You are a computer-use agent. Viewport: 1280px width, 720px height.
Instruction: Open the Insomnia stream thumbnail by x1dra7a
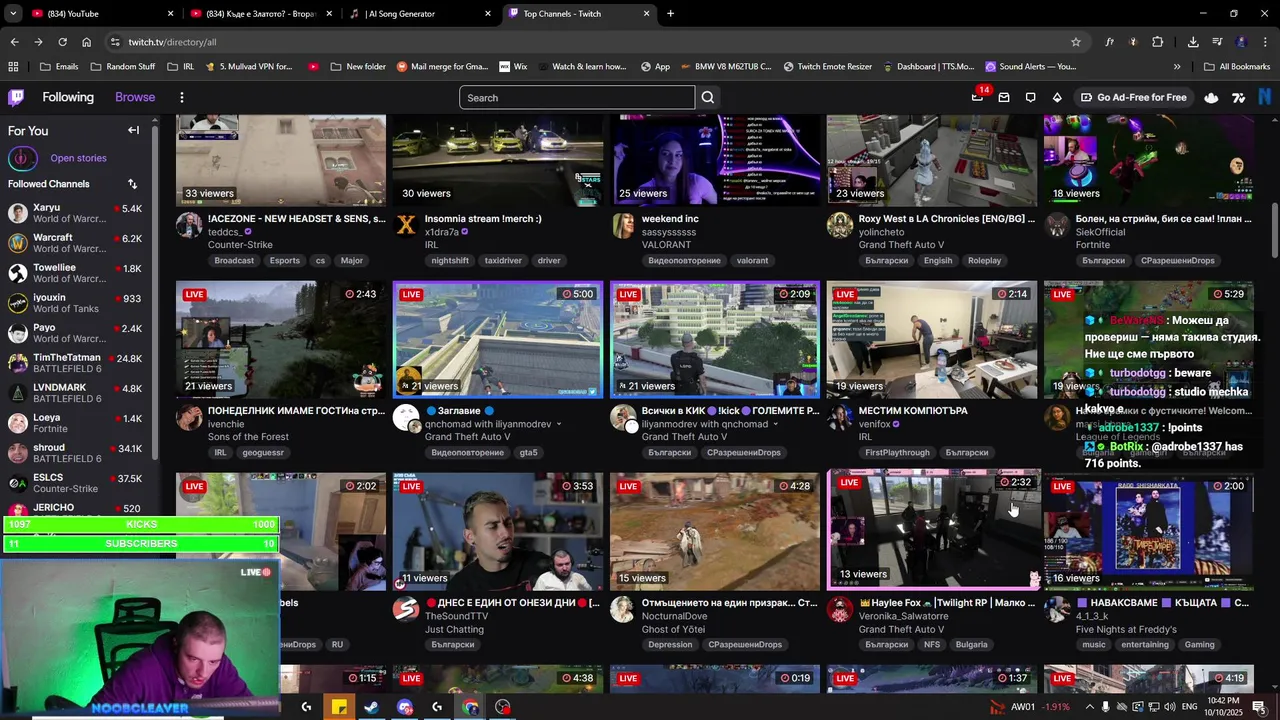click(498, 160)
